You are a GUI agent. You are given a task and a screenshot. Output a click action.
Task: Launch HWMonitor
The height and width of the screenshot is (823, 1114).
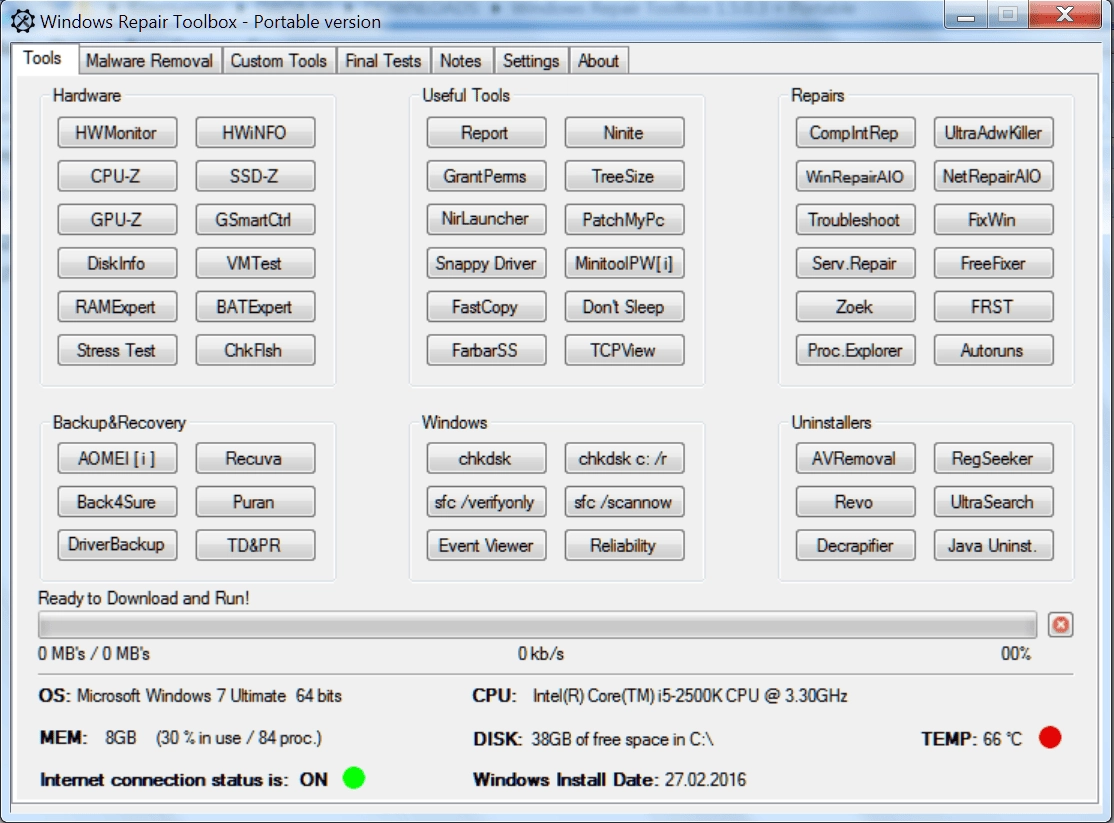[117, 133]
